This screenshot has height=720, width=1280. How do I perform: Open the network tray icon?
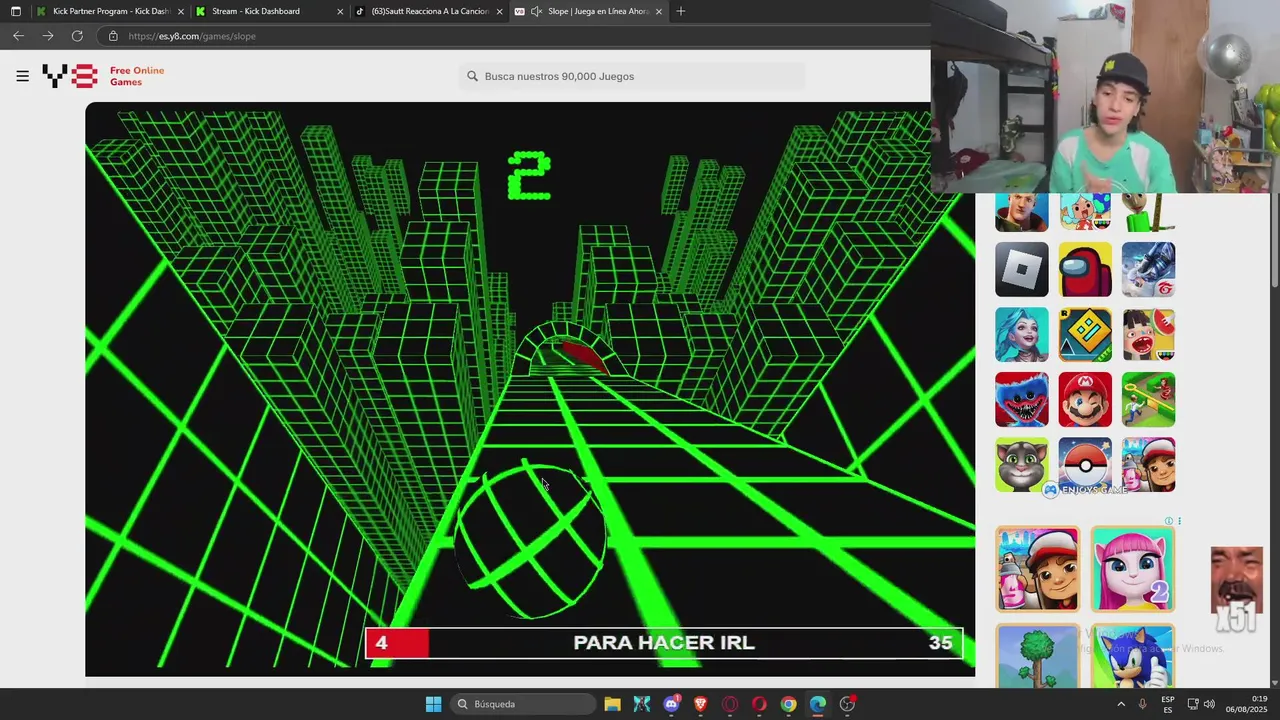(1192, 704)
